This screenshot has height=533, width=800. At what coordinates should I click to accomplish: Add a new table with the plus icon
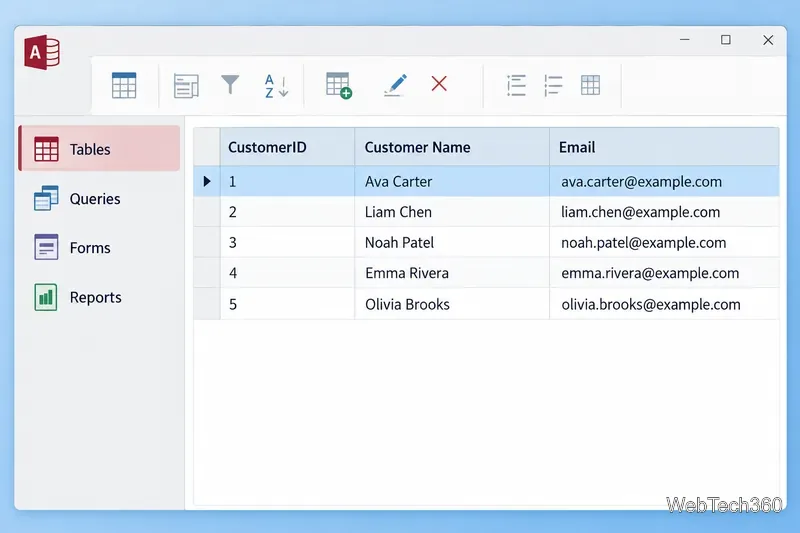click(339, 85)
